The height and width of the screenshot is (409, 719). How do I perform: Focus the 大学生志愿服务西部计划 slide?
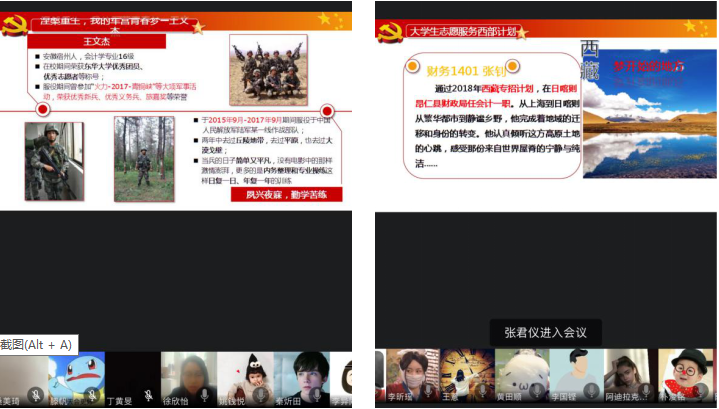[x=545, y=110]
